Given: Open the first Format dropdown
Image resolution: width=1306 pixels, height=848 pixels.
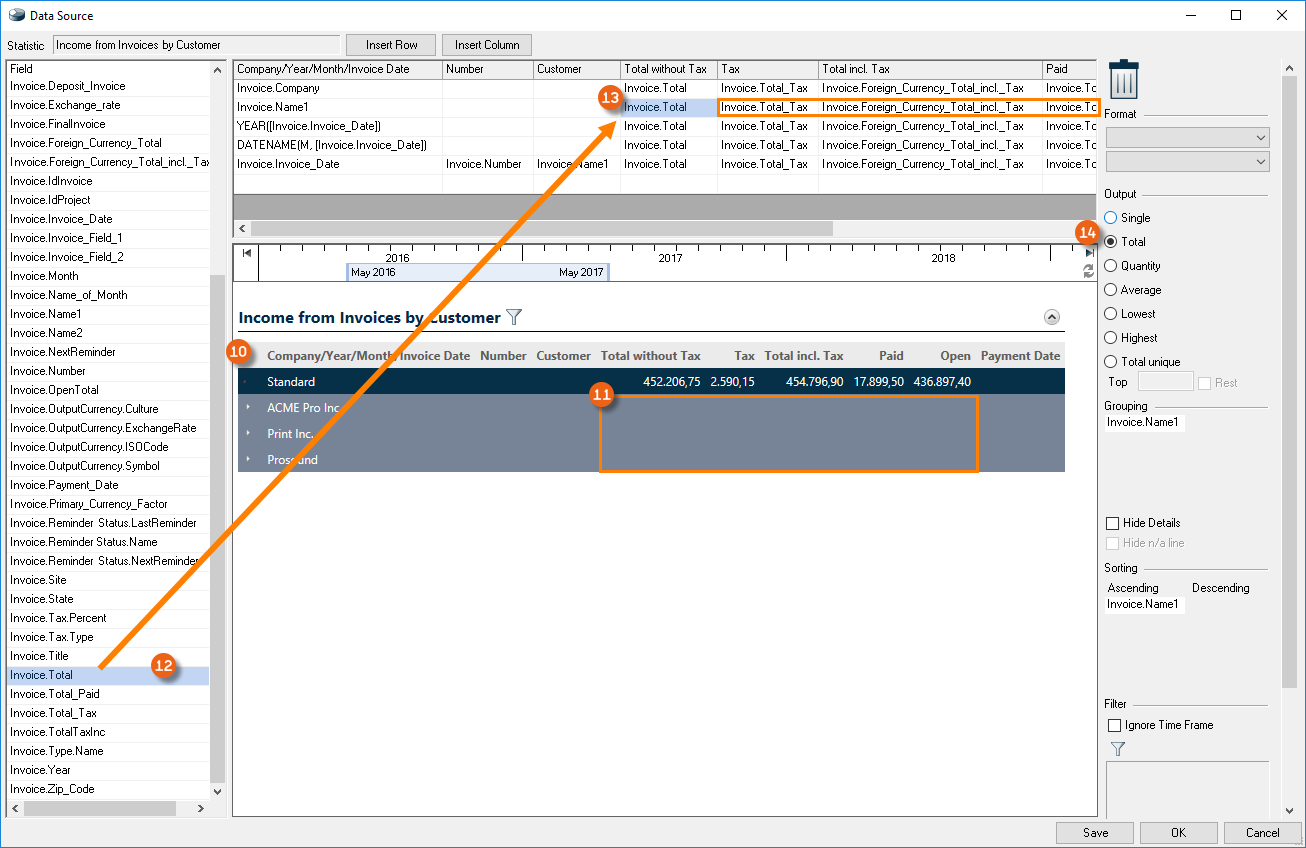Looking at the screenshot, I should coord(1187,138).
